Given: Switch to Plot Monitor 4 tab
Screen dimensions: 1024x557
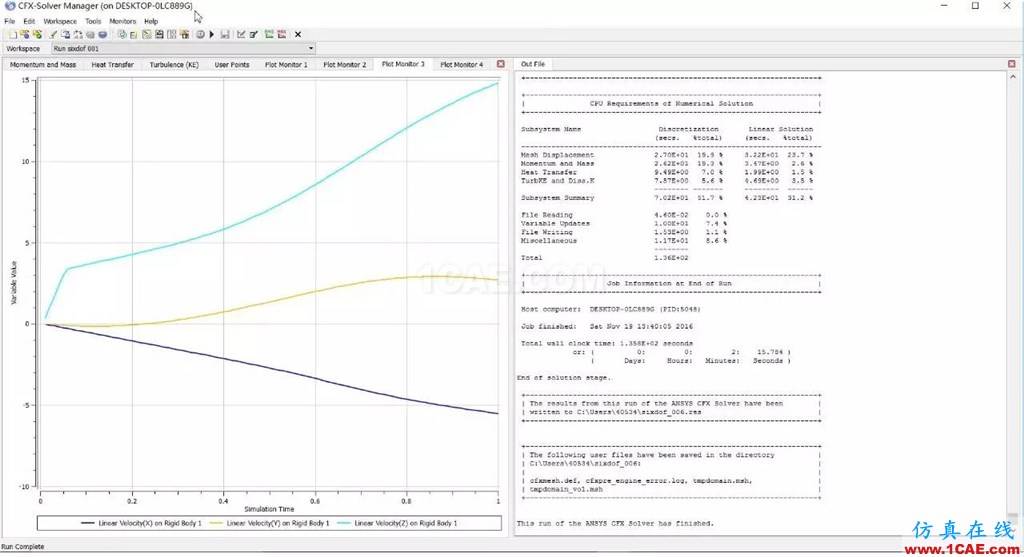Looking at the screenshot, I should [462, 65].
